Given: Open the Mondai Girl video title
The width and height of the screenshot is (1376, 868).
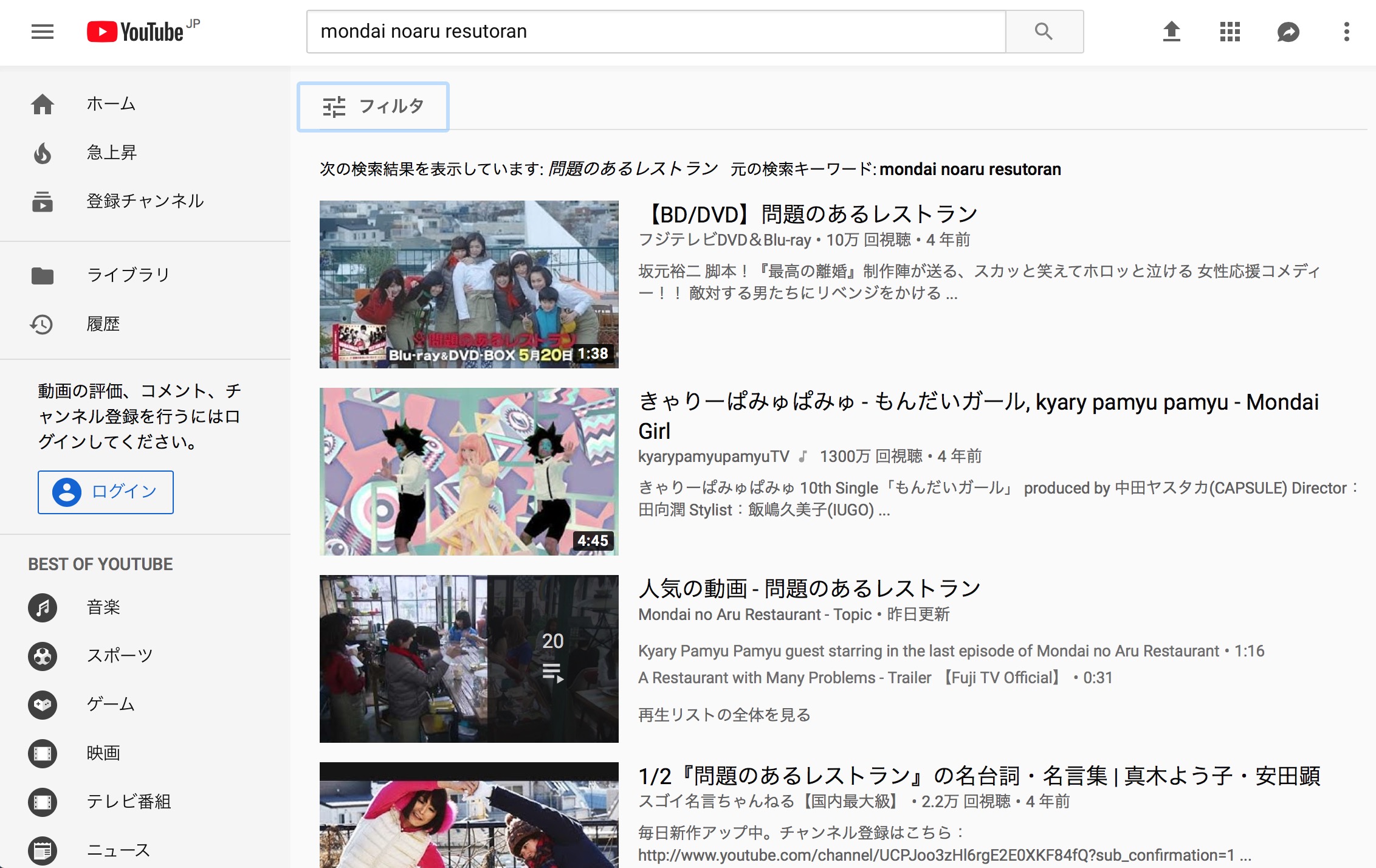Looking at the screenshot, I should (979, 416).
